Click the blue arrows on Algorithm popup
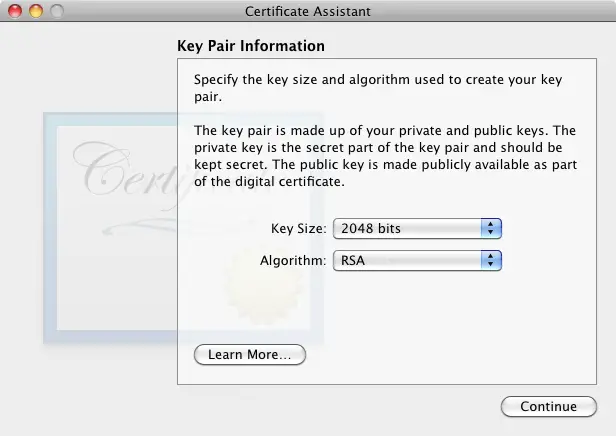 point(491,261)
